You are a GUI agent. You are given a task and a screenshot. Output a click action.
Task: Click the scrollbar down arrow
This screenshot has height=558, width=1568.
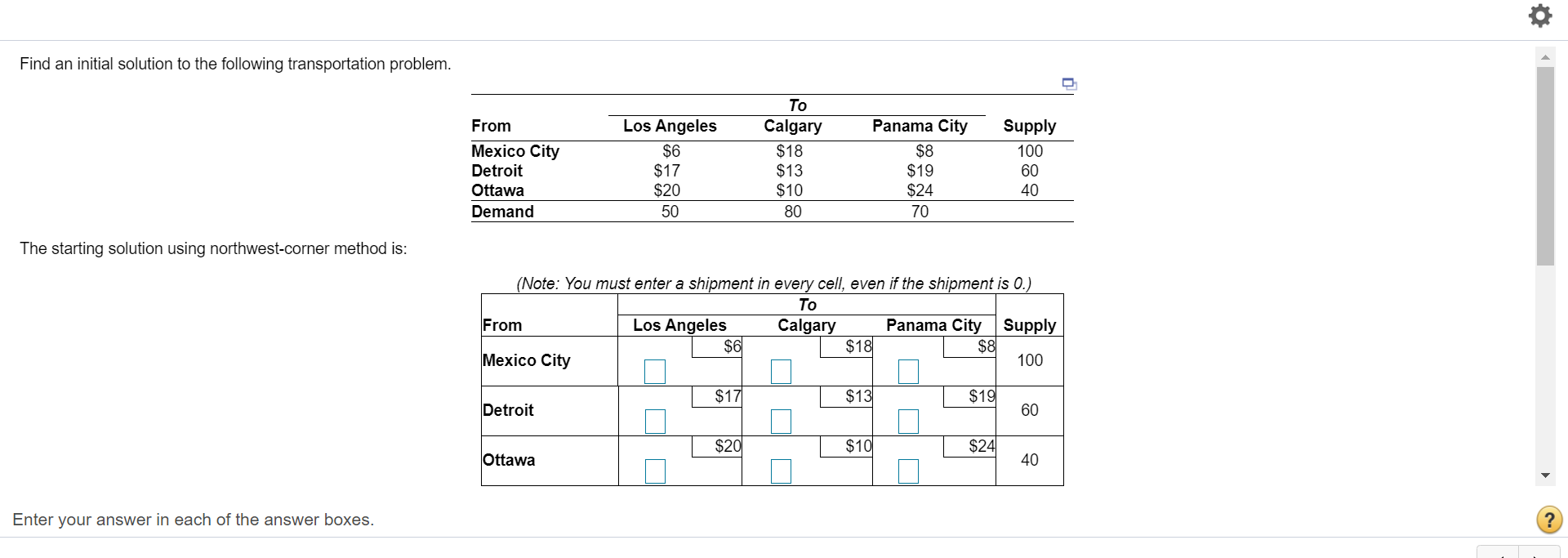(1546, 475)
